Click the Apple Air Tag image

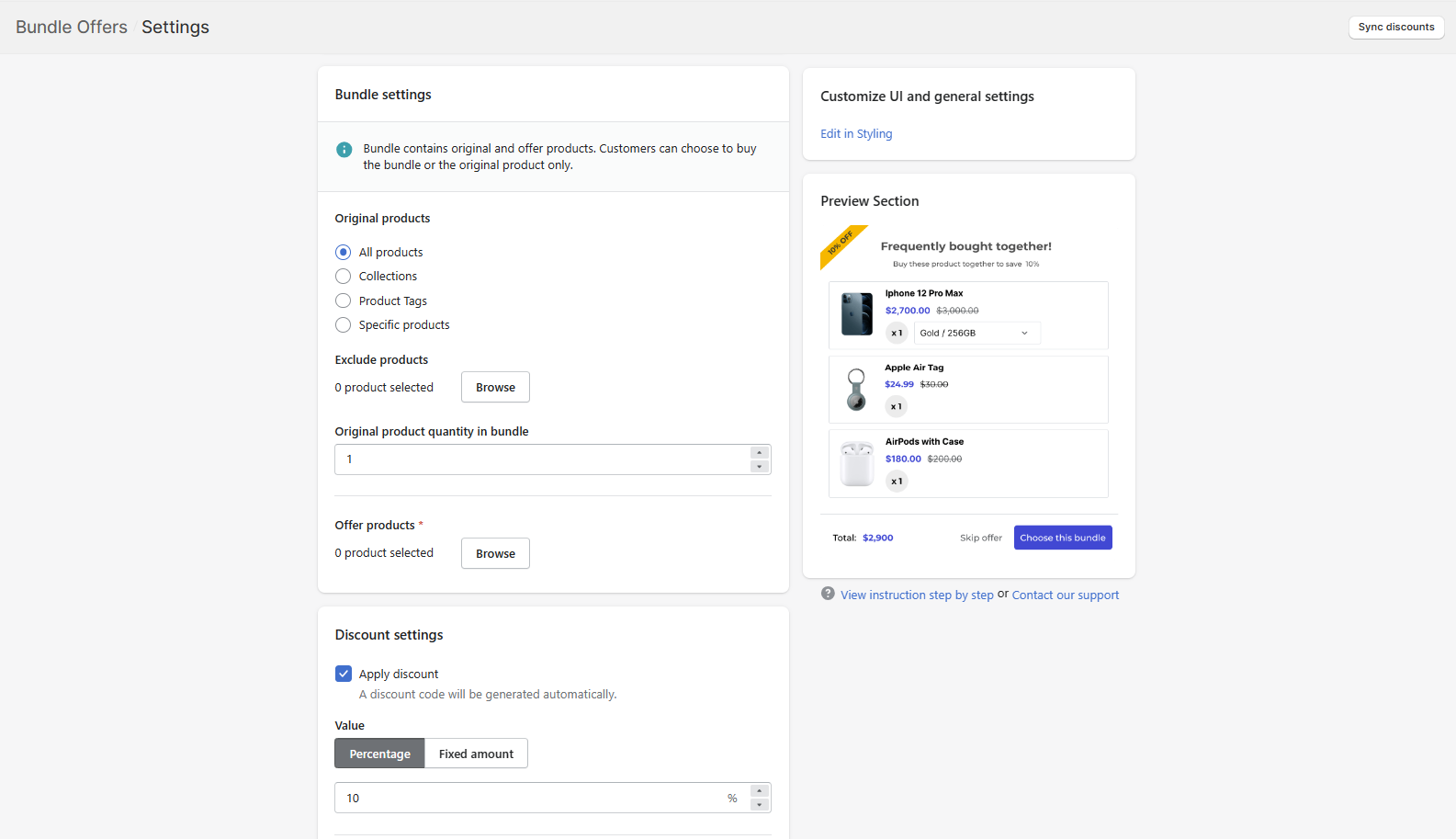pos(856,390)
